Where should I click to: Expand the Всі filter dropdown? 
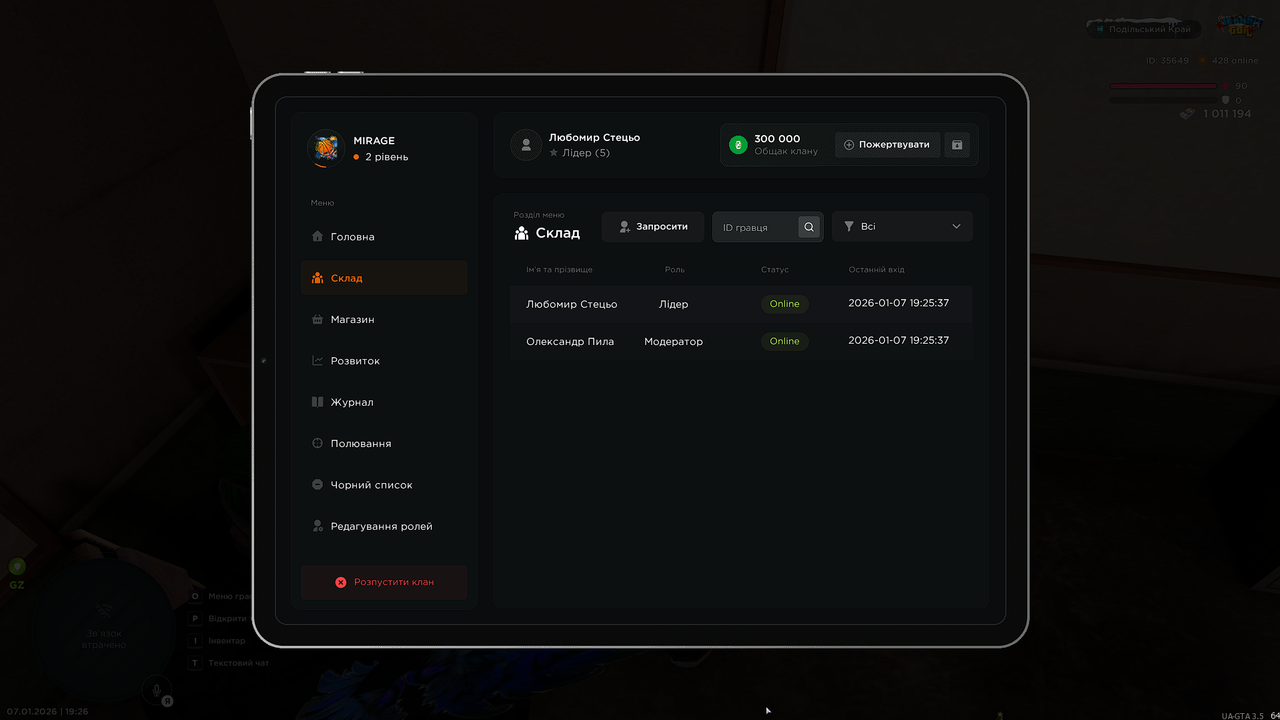coord(902,227)
